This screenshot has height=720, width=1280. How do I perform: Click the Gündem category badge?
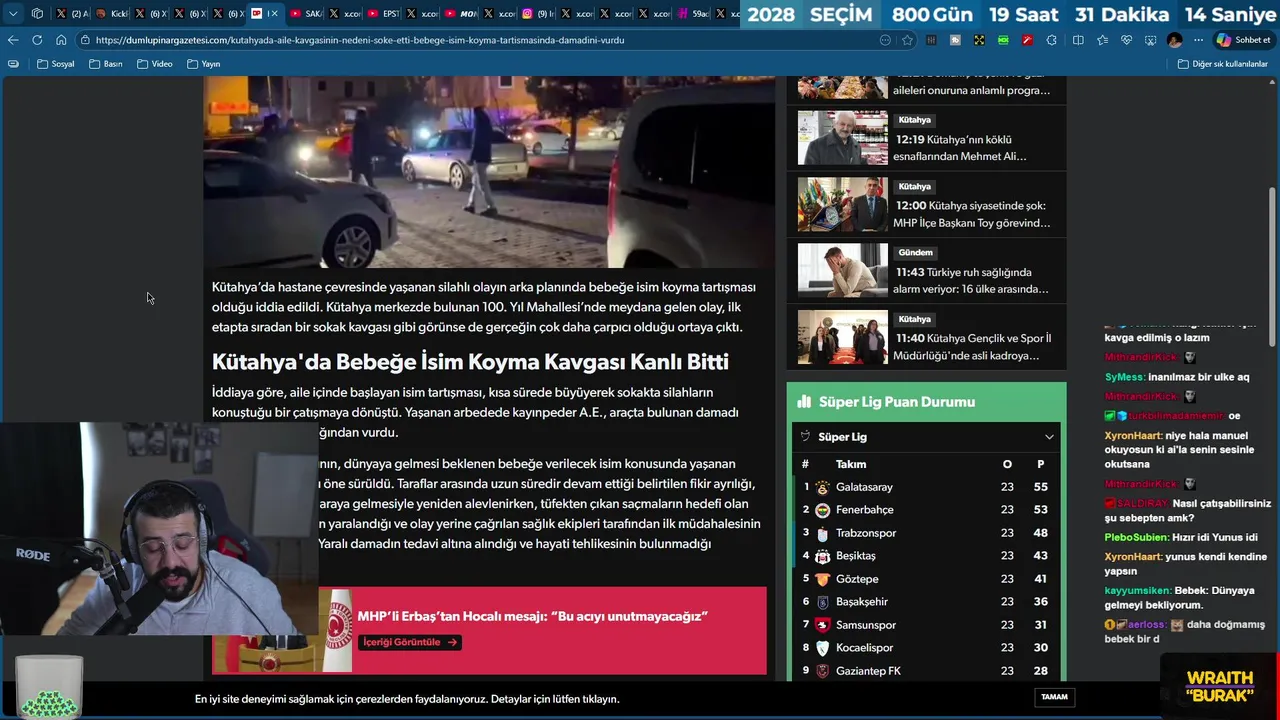pos(915,252)
